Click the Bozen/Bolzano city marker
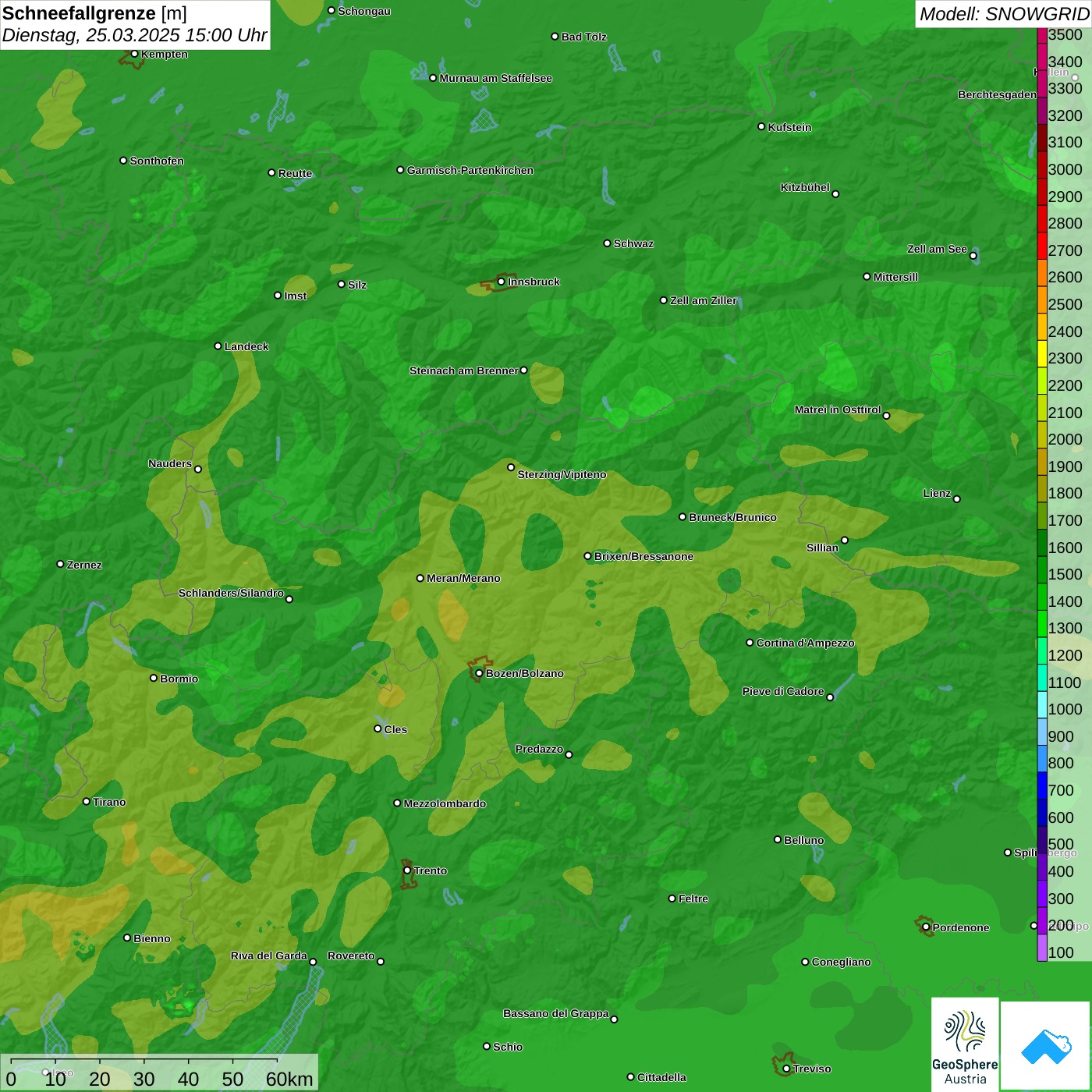1092x1092 pixels. [479, 673]
